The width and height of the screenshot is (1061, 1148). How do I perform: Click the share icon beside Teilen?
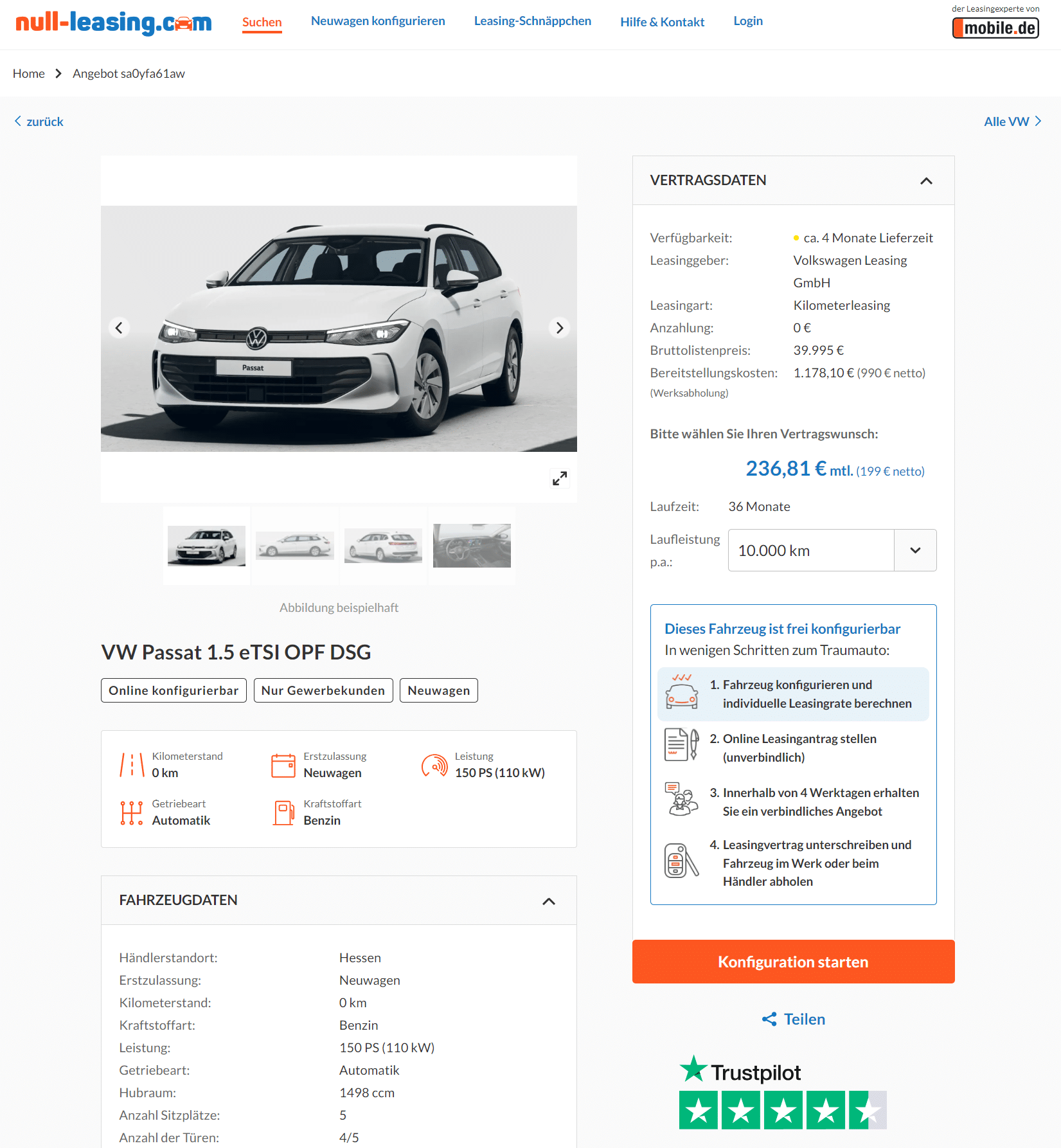click(x=769, y=1019)
